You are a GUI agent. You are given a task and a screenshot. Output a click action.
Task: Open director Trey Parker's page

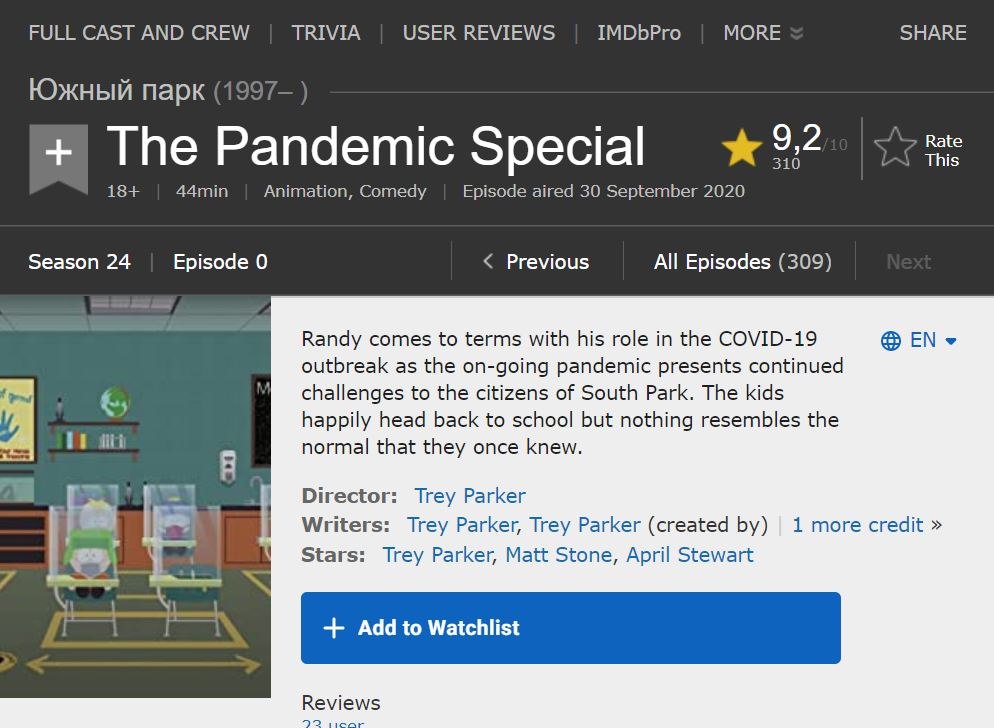(470, 495)
